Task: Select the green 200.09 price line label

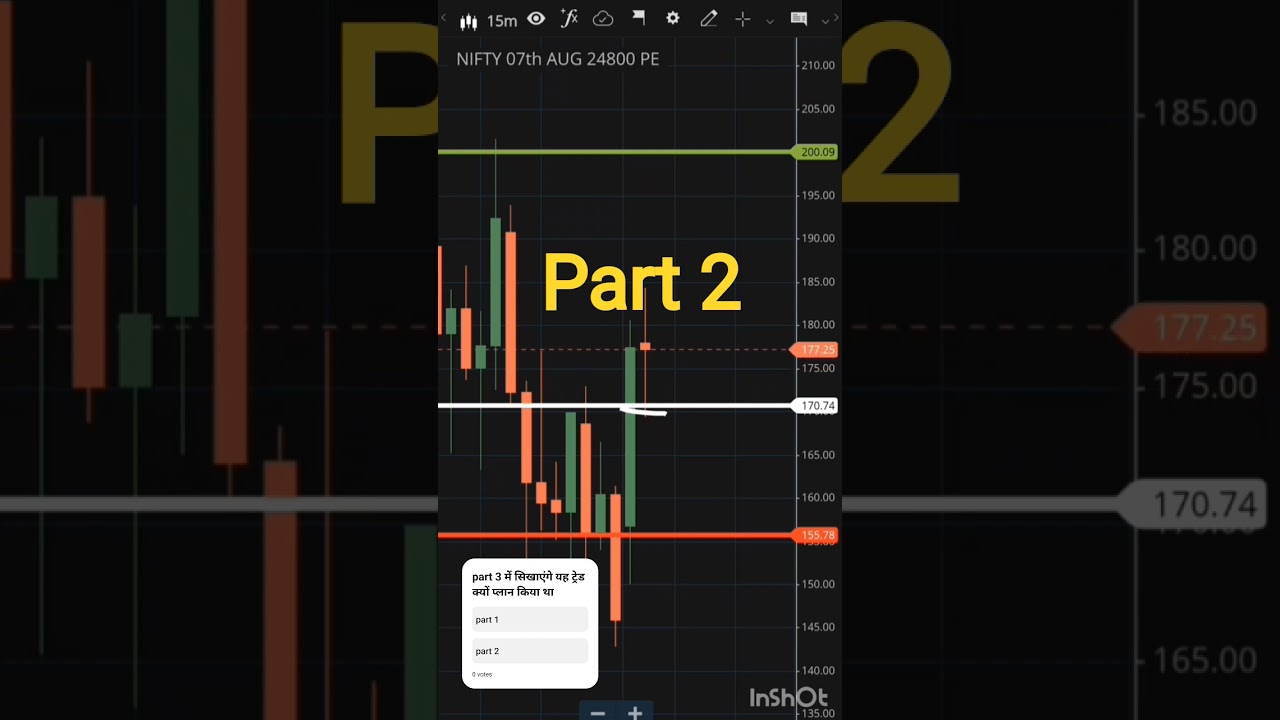Action: (817, 152)
